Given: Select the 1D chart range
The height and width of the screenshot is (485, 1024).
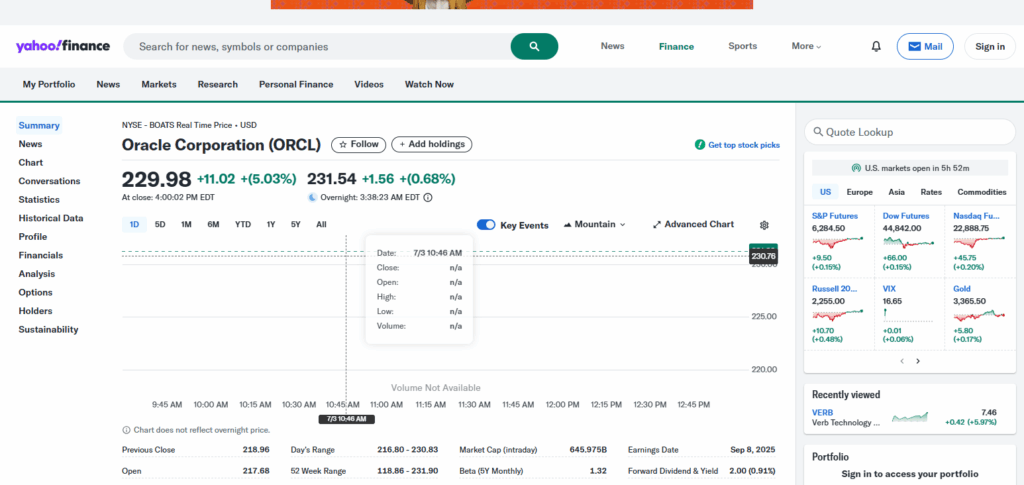Looking at the screenshot, I should pos(134,225).
